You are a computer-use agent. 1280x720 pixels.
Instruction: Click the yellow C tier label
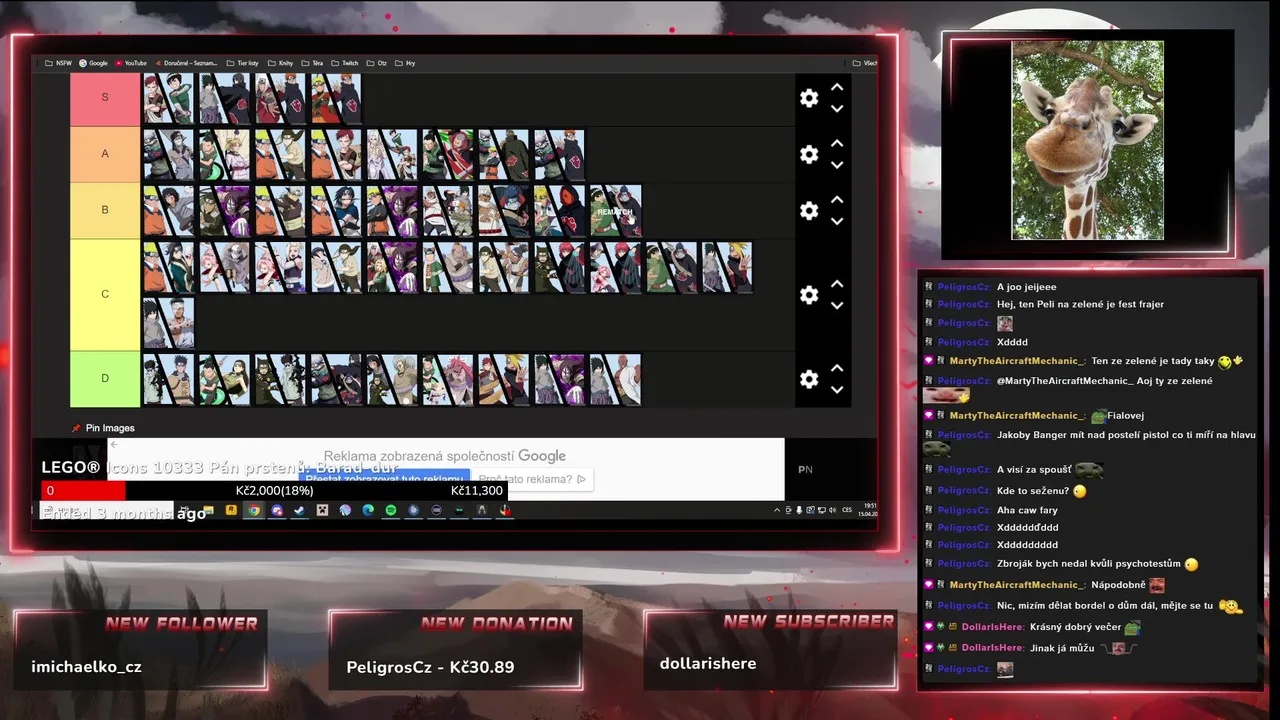point(105,294)
